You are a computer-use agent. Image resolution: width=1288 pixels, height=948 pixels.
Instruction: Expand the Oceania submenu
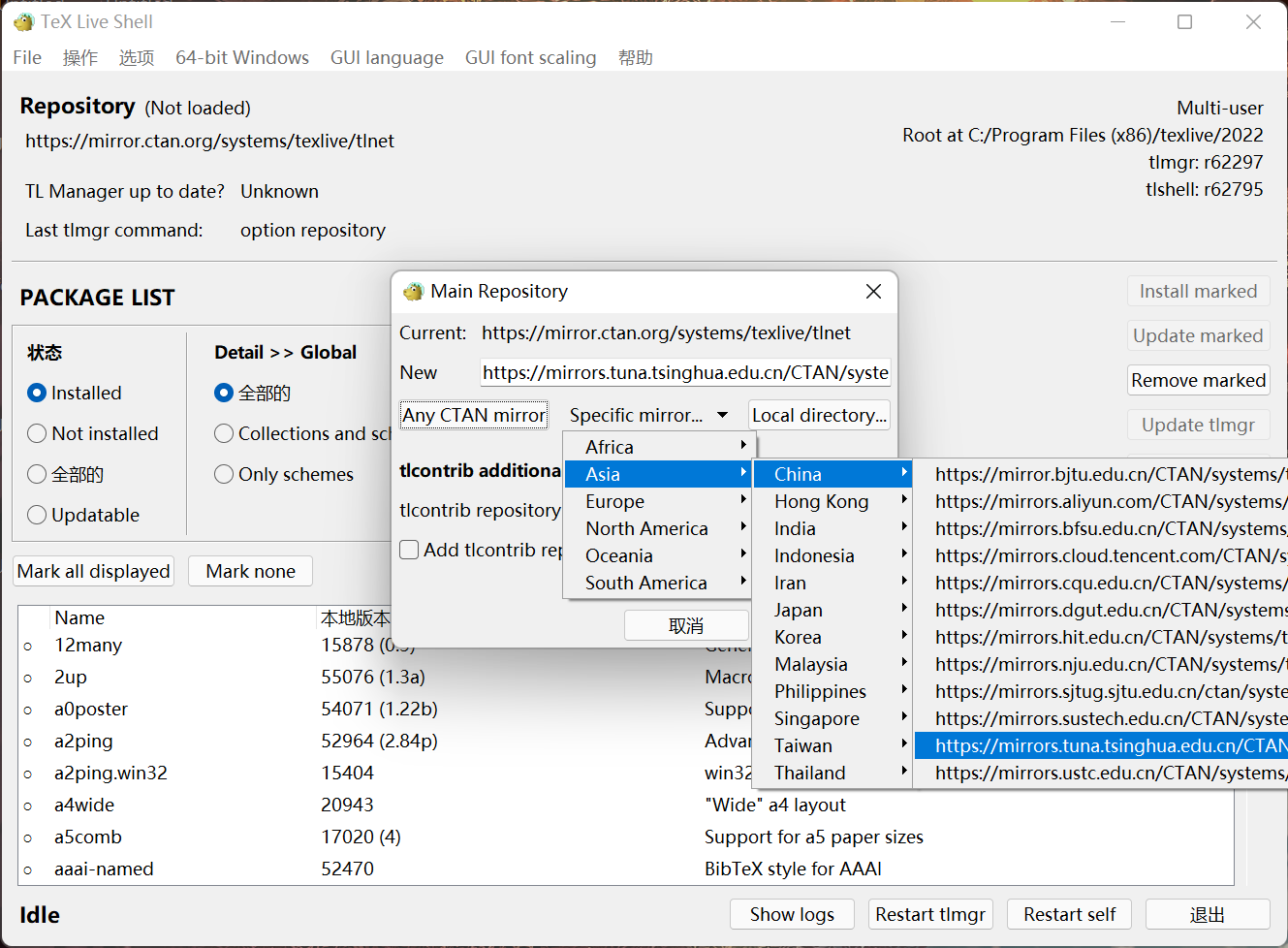[x=659, y=555]
